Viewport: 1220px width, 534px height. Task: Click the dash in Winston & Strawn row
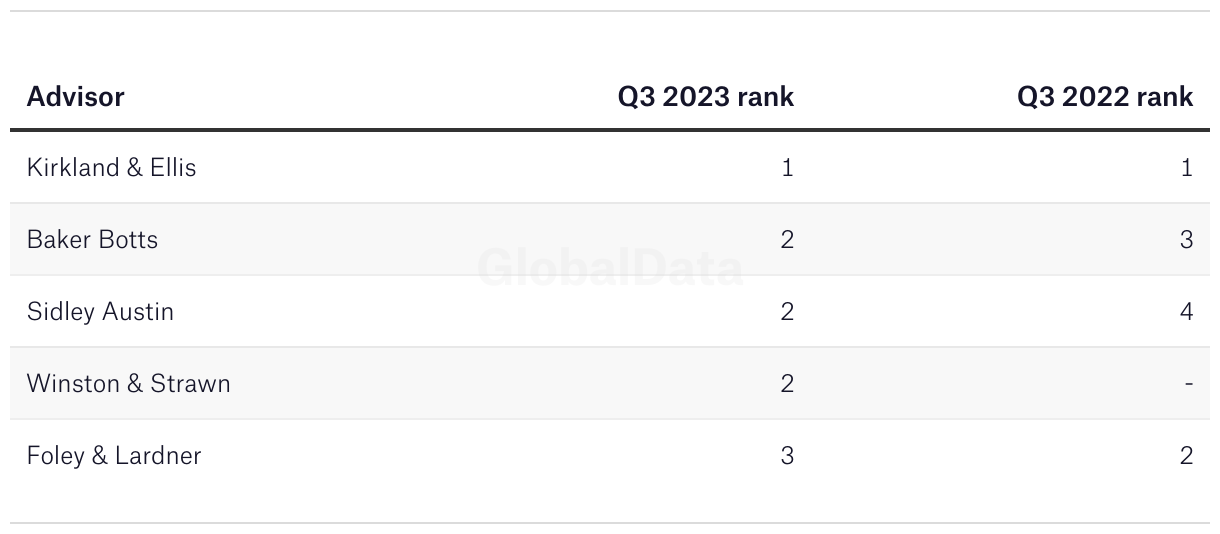(x=1188, y=383)
